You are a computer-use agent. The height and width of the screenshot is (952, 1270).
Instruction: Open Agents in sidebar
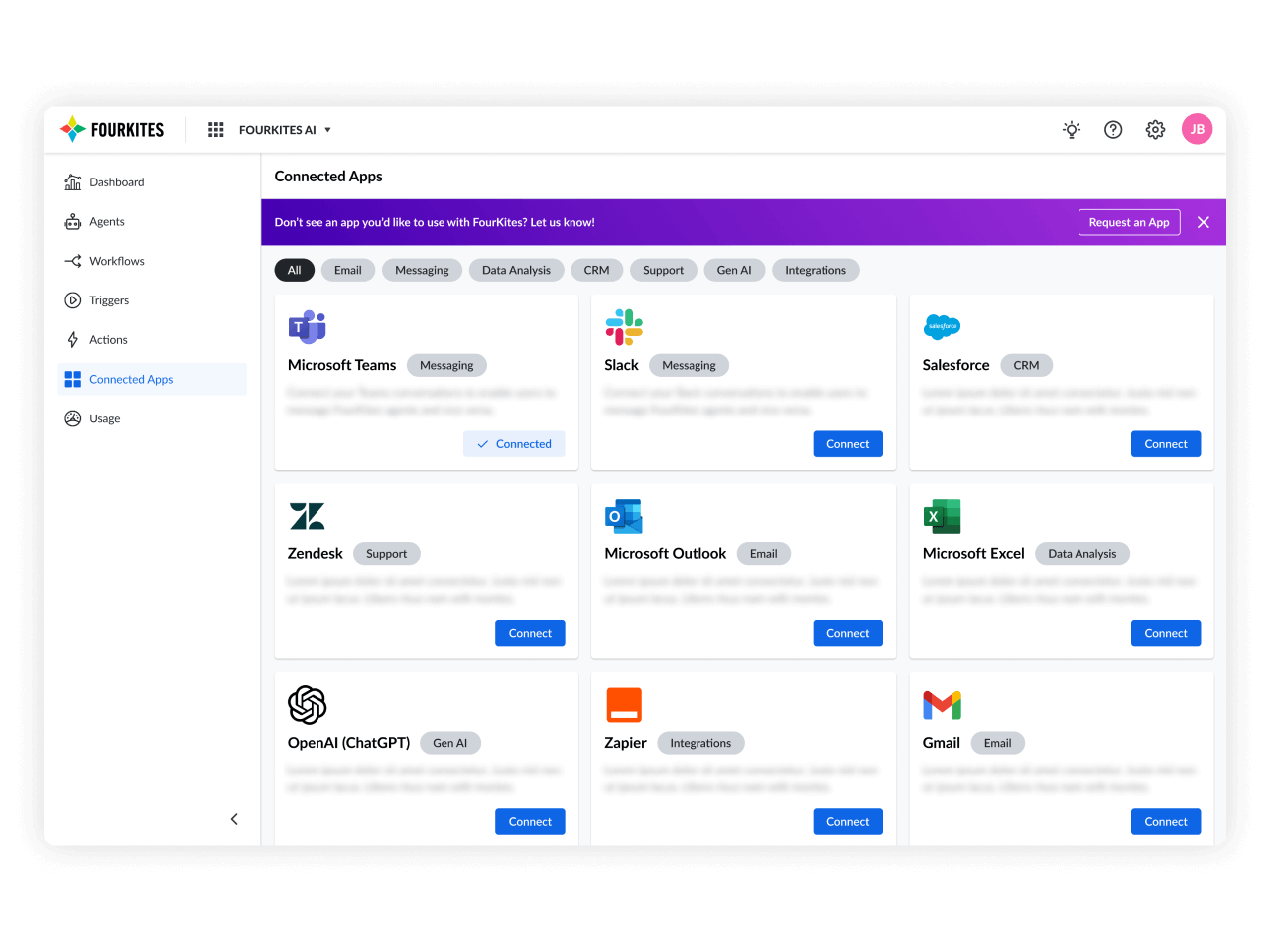click(152, 222)
